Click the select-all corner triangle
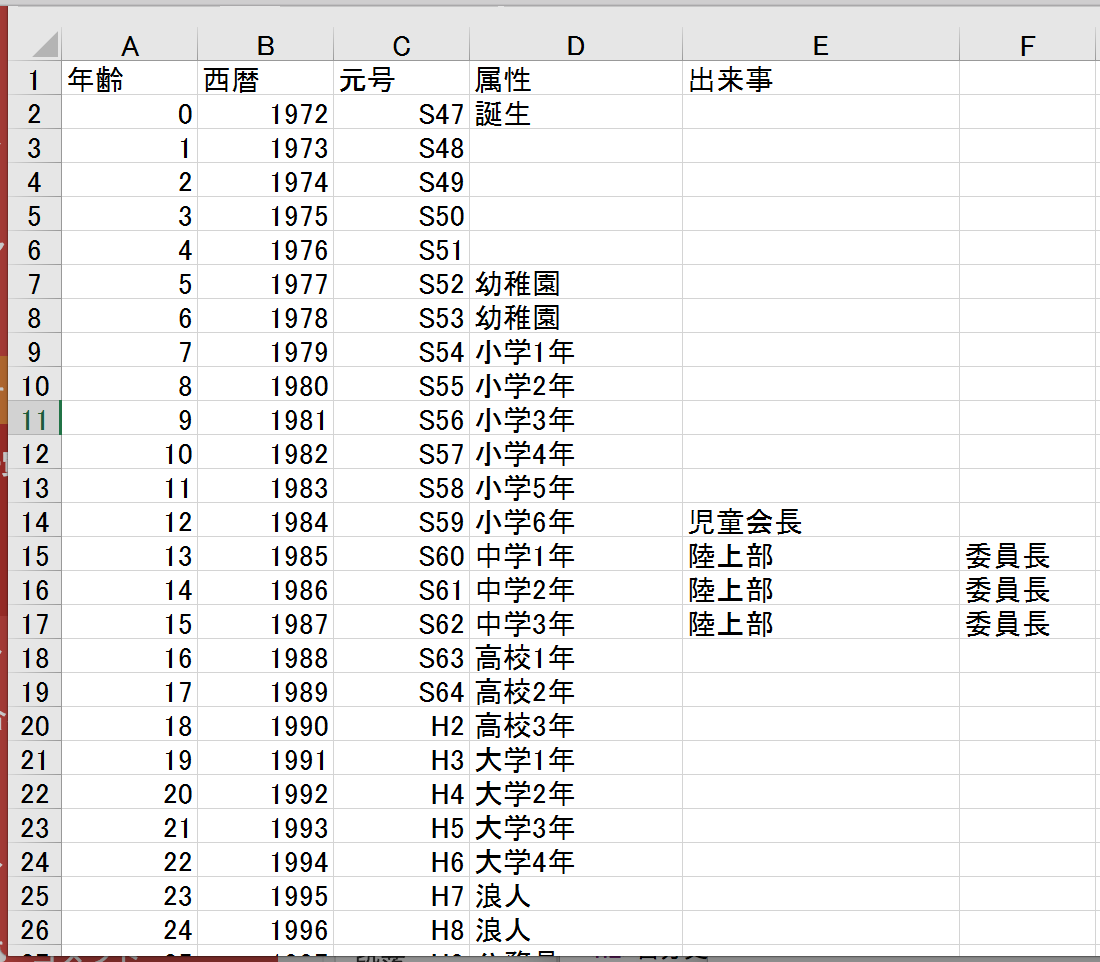 point(45,45)
